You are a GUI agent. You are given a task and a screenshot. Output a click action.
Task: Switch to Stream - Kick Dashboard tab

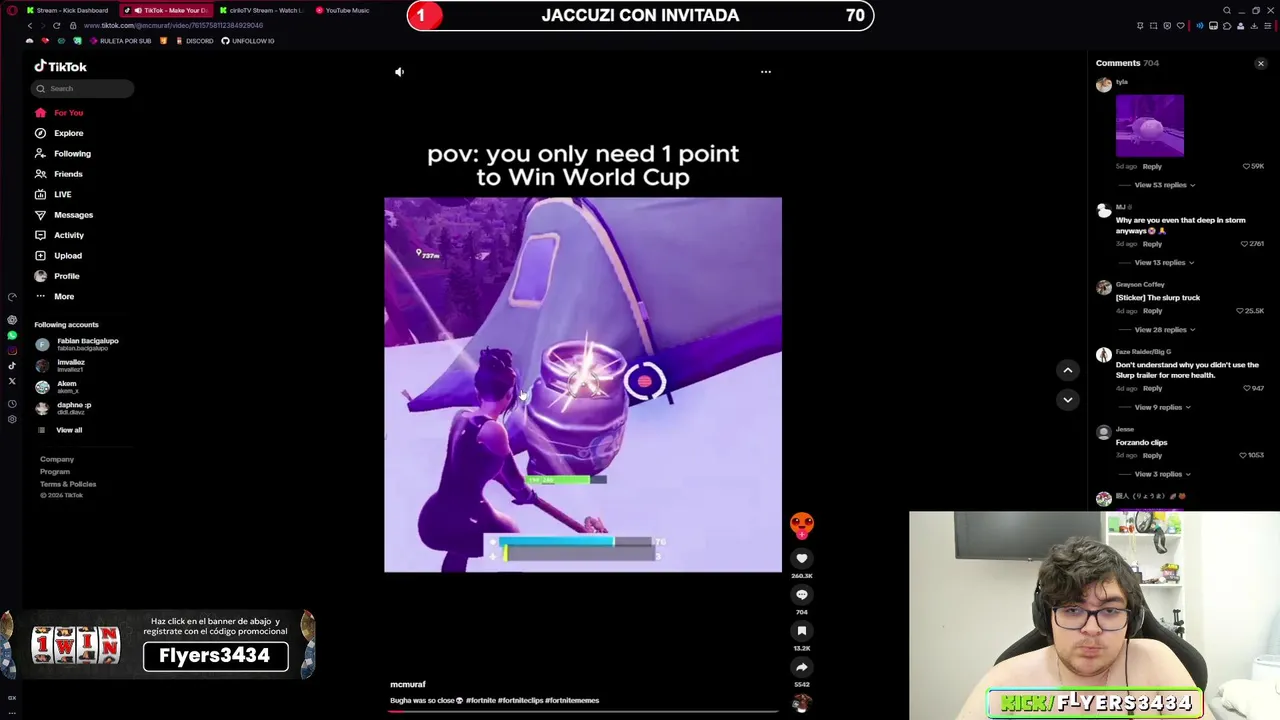[67, 10]
